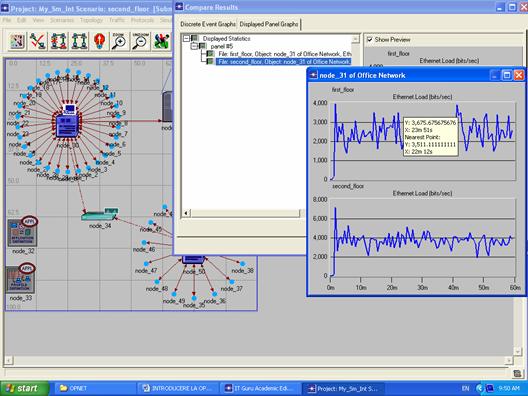Switch to Discrete Event Graphs tab
The width and height of the screenshot is (528, 396).
click(208, 24)
